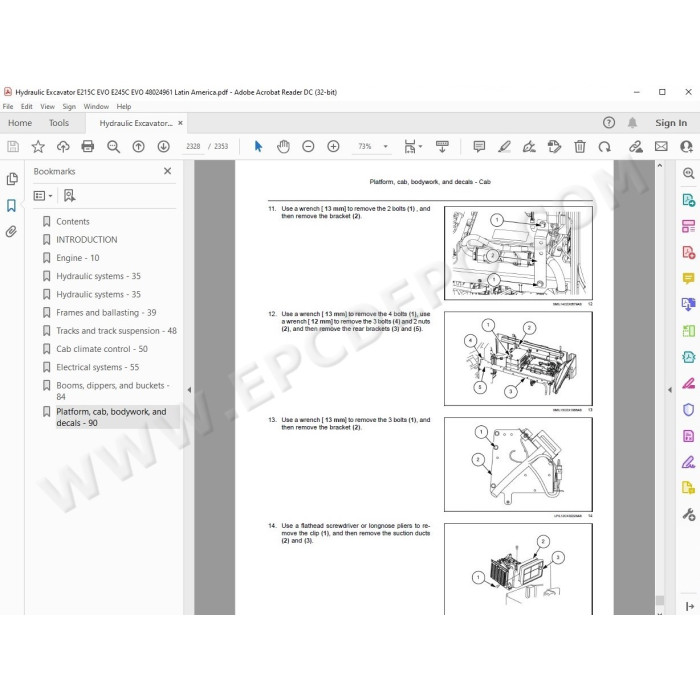This screenshot has height=700, width=700.
Task: Add a sticky note comment
Action: pyautogui.click(x=479, y=146)
